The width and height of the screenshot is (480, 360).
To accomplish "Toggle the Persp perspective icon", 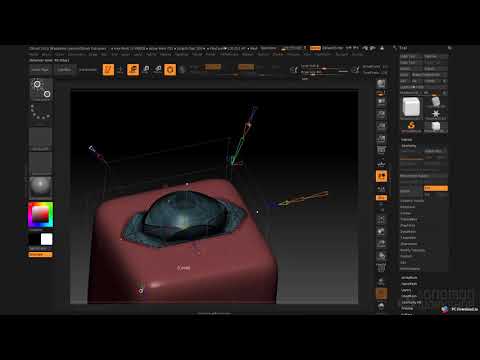I will 381,151.
